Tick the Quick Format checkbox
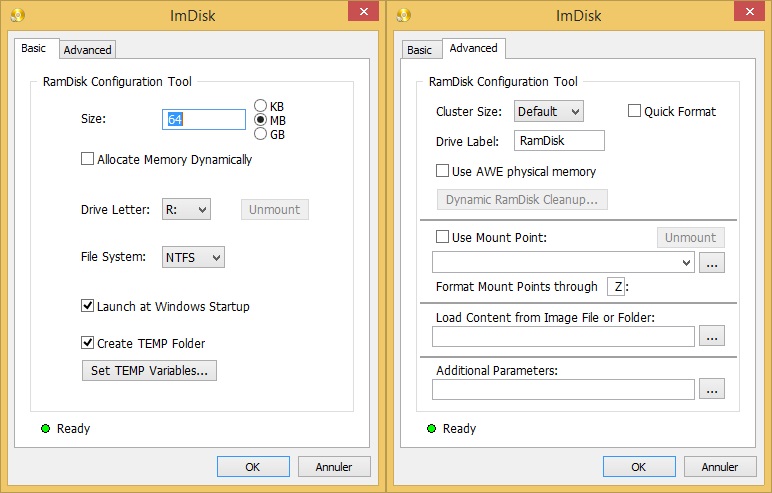The width and height of the screenshot is (772, 493). [634, 111]
